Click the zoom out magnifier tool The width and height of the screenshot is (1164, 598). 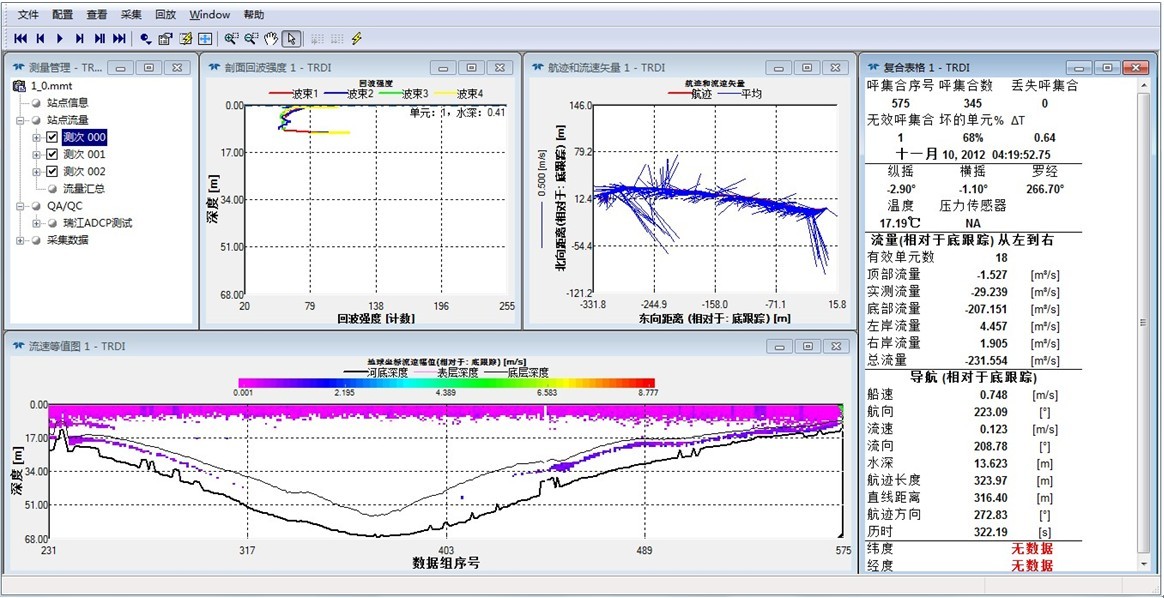[250, 39]
